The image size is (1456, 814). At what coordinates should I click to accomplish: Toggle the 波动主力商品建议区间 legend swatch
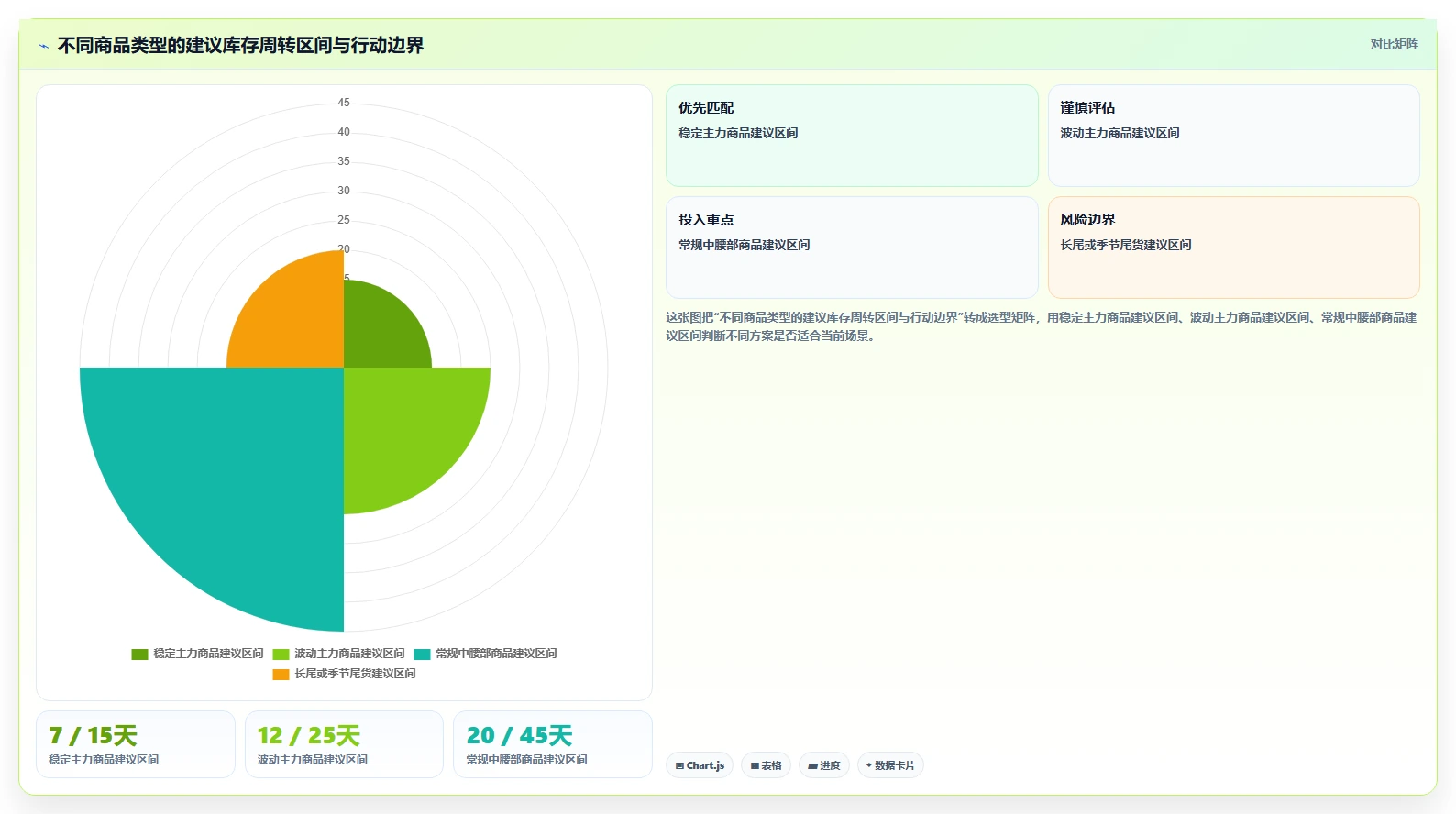(281, 654)
